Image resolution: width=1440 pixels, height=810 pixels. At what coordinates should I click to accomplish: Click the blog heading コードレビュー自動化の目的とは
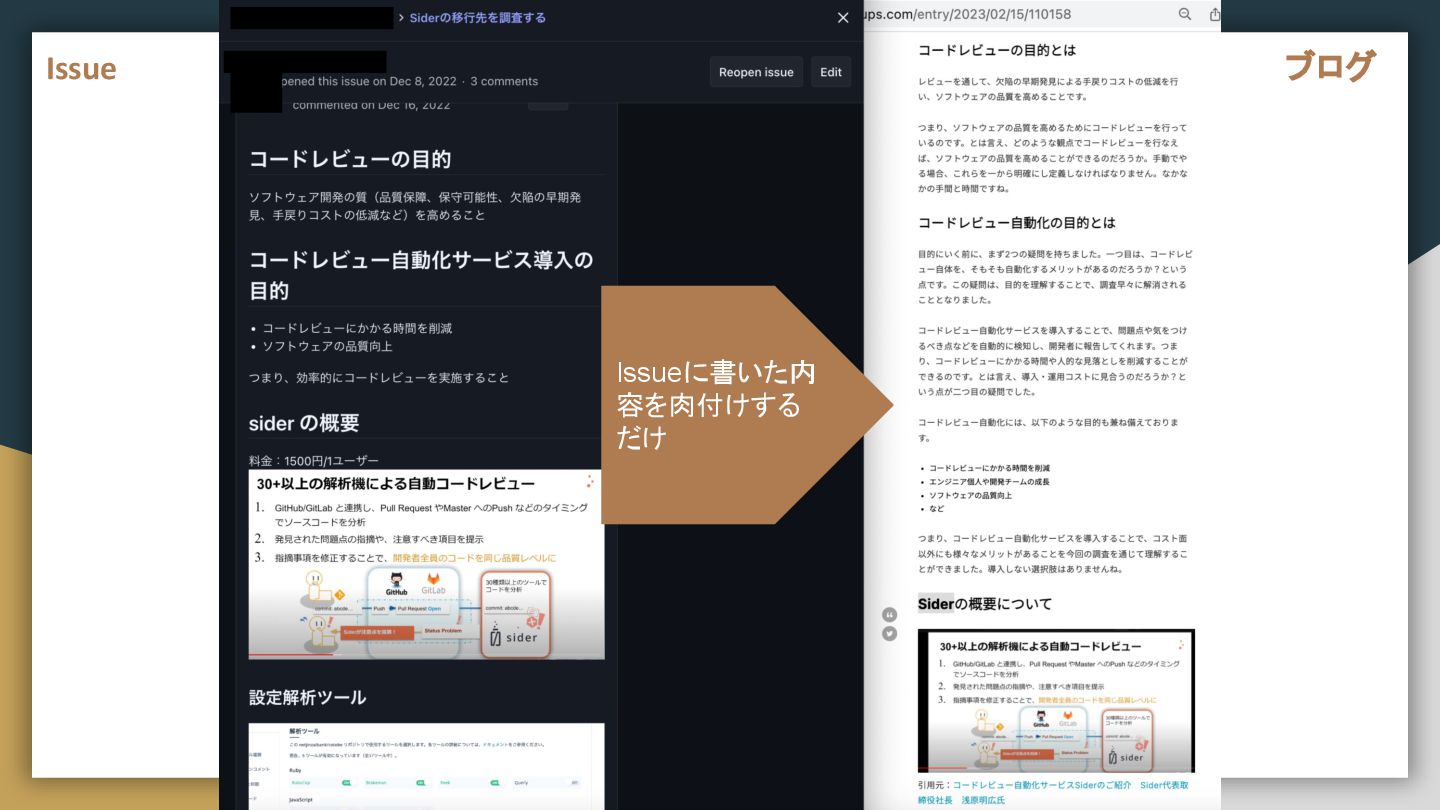click(x=1017, y=222)
